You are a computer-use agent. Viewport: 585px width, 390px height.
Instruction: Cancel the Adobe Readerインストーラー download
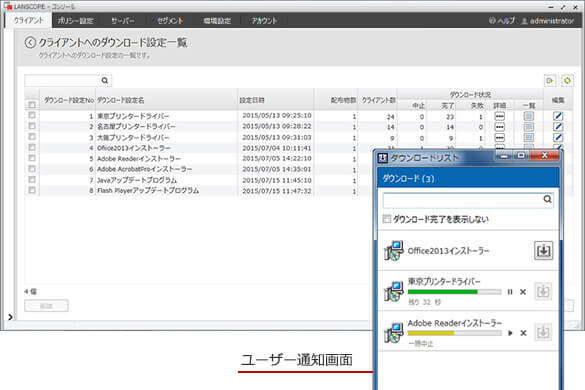(523, 333)
